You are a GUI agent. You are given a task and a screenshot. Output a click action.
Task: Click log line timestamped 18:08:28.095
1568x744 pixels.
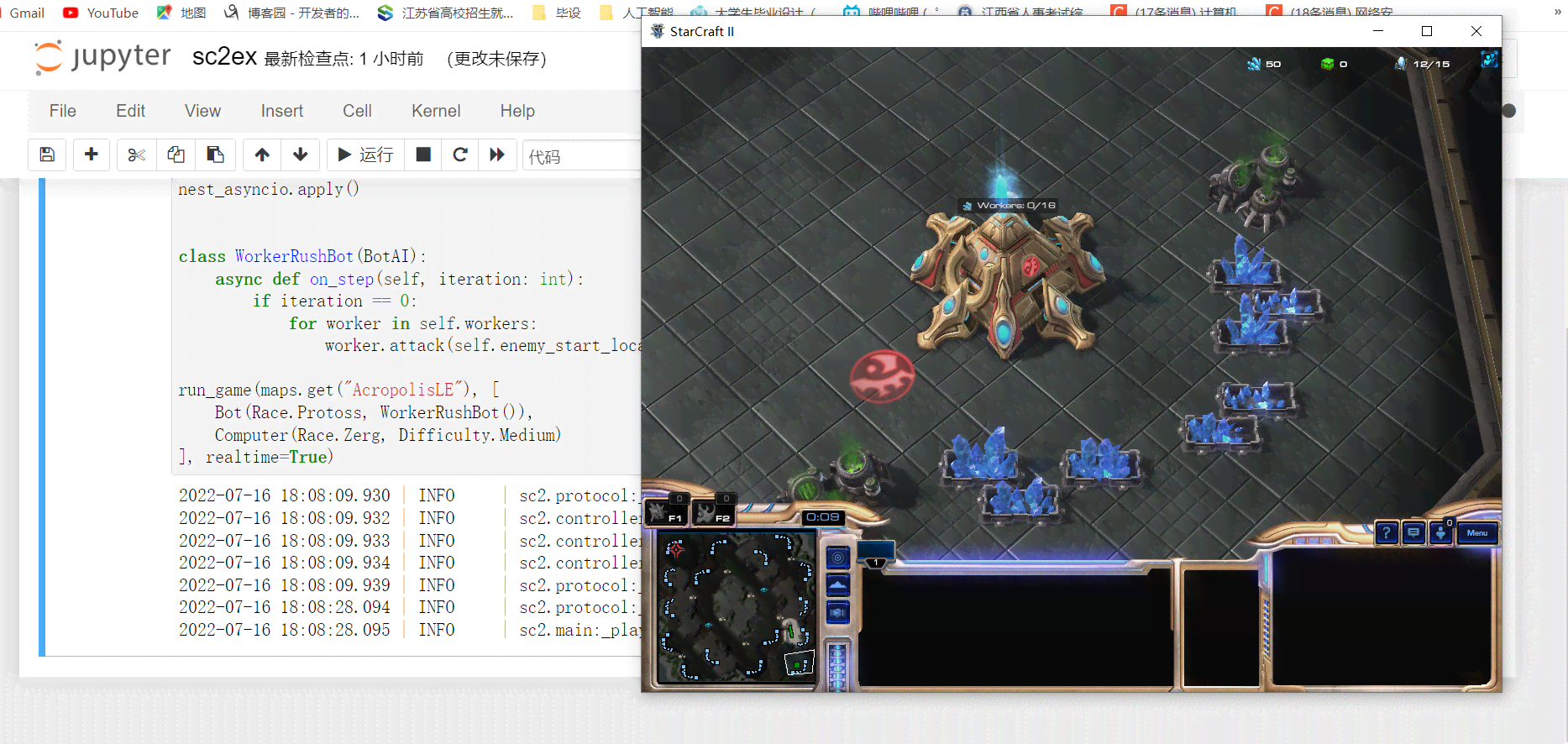(410, 630)
